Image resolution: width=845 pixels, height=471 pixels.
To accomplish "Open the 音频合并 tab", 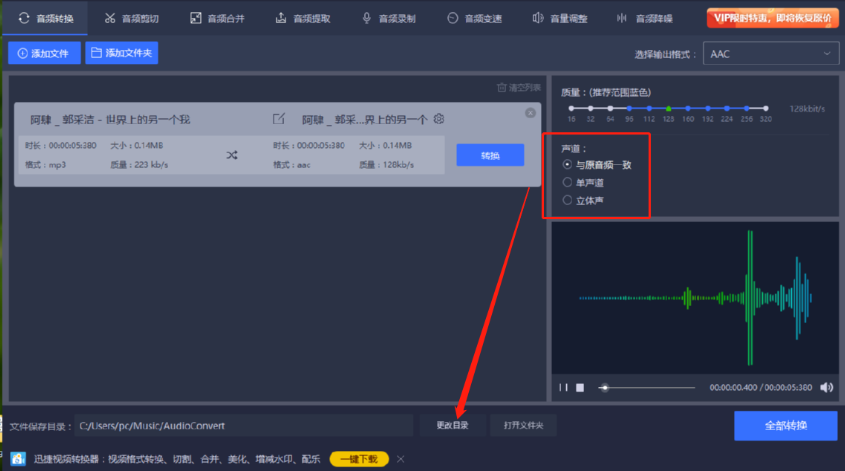I will [217, 18].
